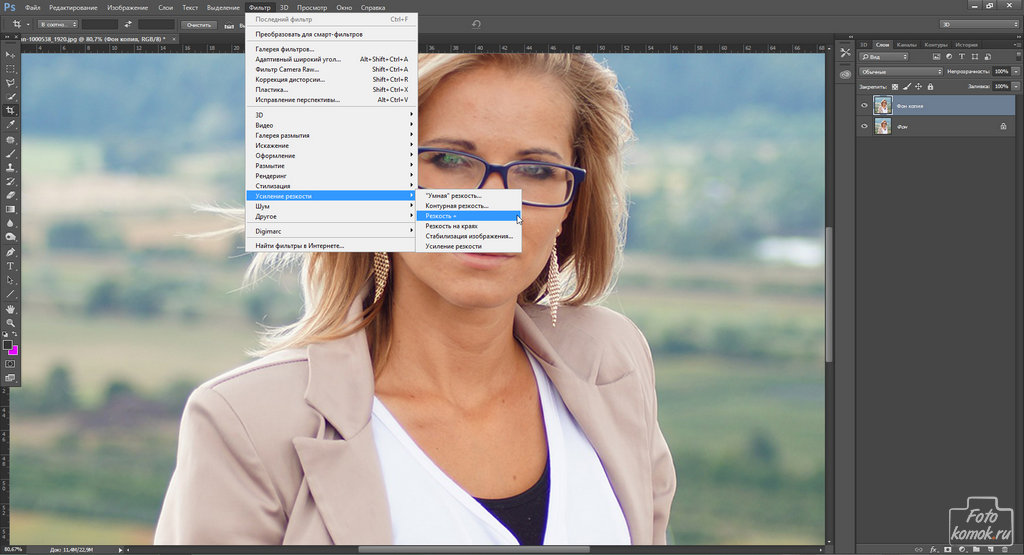Open the workspace 3D dropdown
Image resolution: width=1024 pixels, height=555 pixels.
[x=978, y=24]
